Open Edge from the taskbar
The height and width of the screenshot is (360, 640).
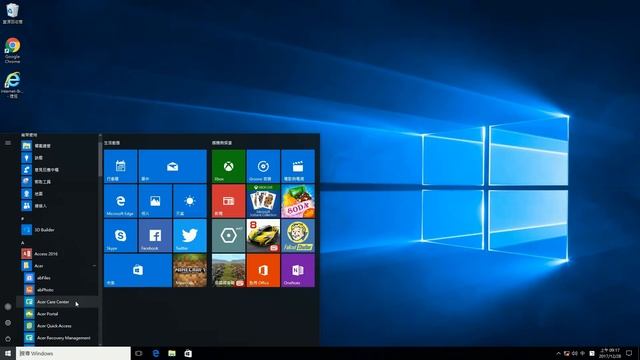pos(156,353)
